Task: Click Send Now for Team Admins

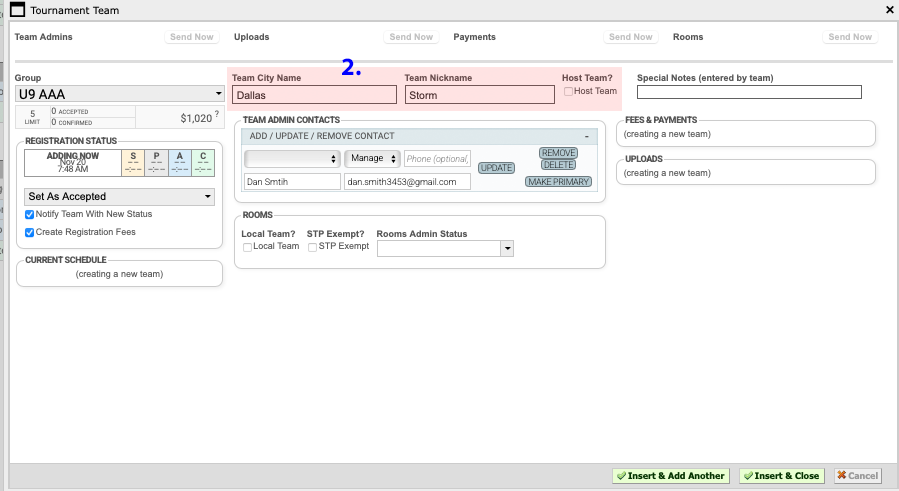Action: click(x=191, y=37)
